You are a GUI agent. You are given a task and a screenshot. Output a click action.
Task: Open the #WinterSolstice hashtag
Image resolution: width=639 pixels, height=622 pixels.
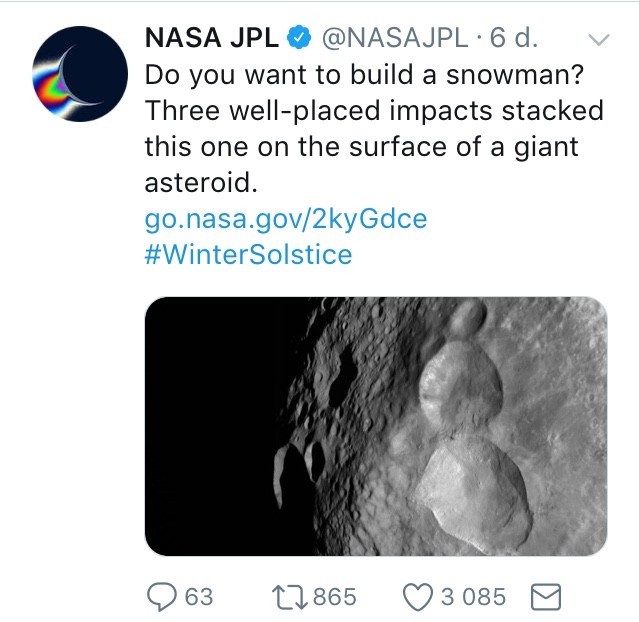tap(248, 254)
